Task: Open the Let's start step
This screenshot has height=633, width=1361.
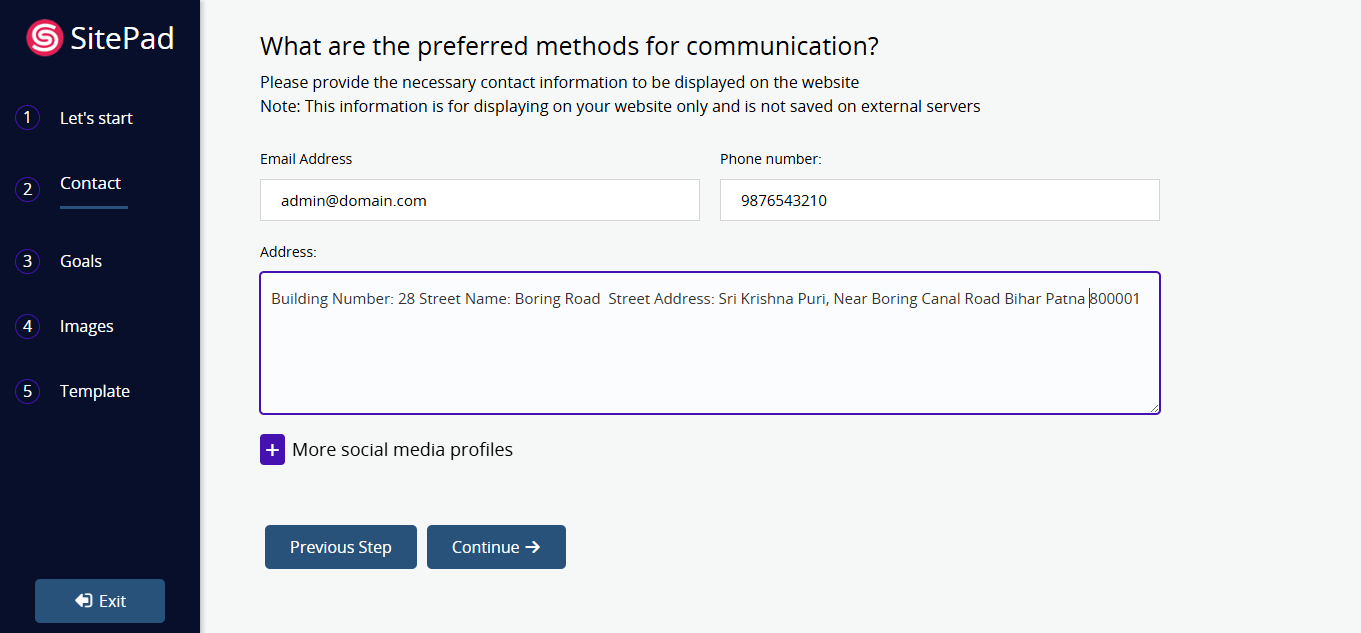Action: point(96,118)
